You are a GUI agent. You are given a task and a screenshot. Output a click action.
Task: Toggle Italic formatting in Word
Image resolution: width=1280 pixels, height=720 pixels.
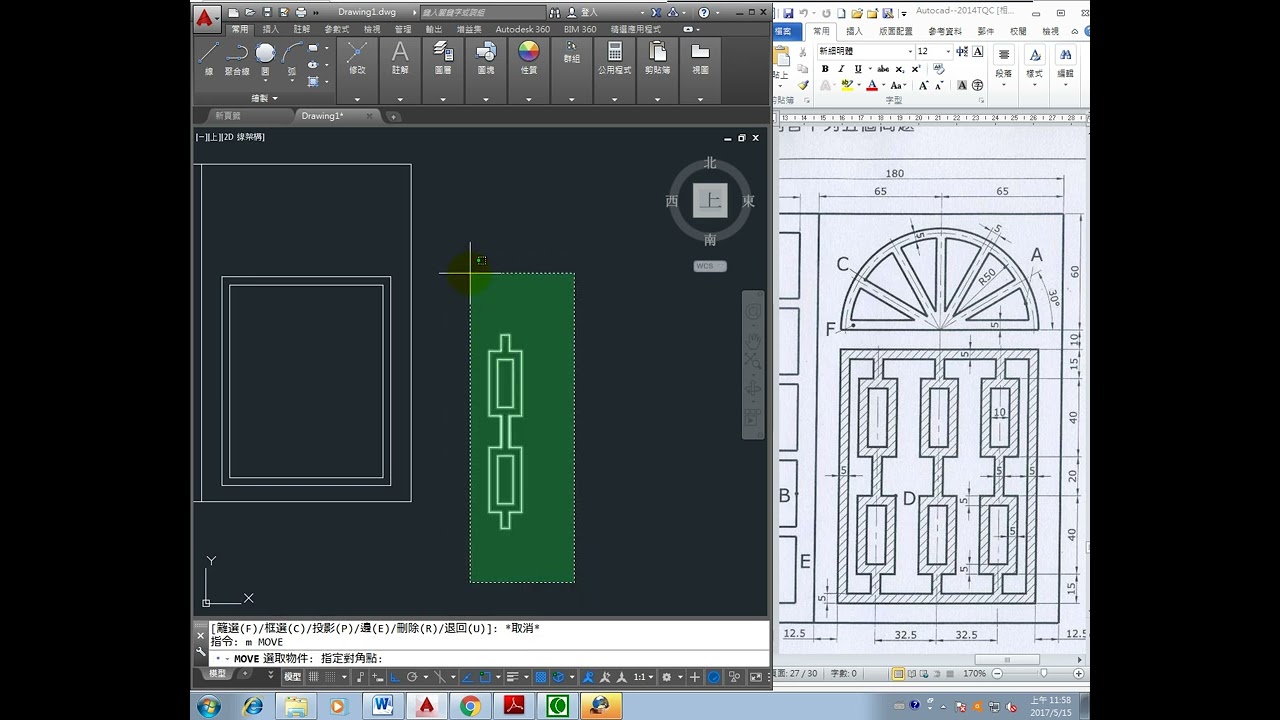click(x=841, y=69)
